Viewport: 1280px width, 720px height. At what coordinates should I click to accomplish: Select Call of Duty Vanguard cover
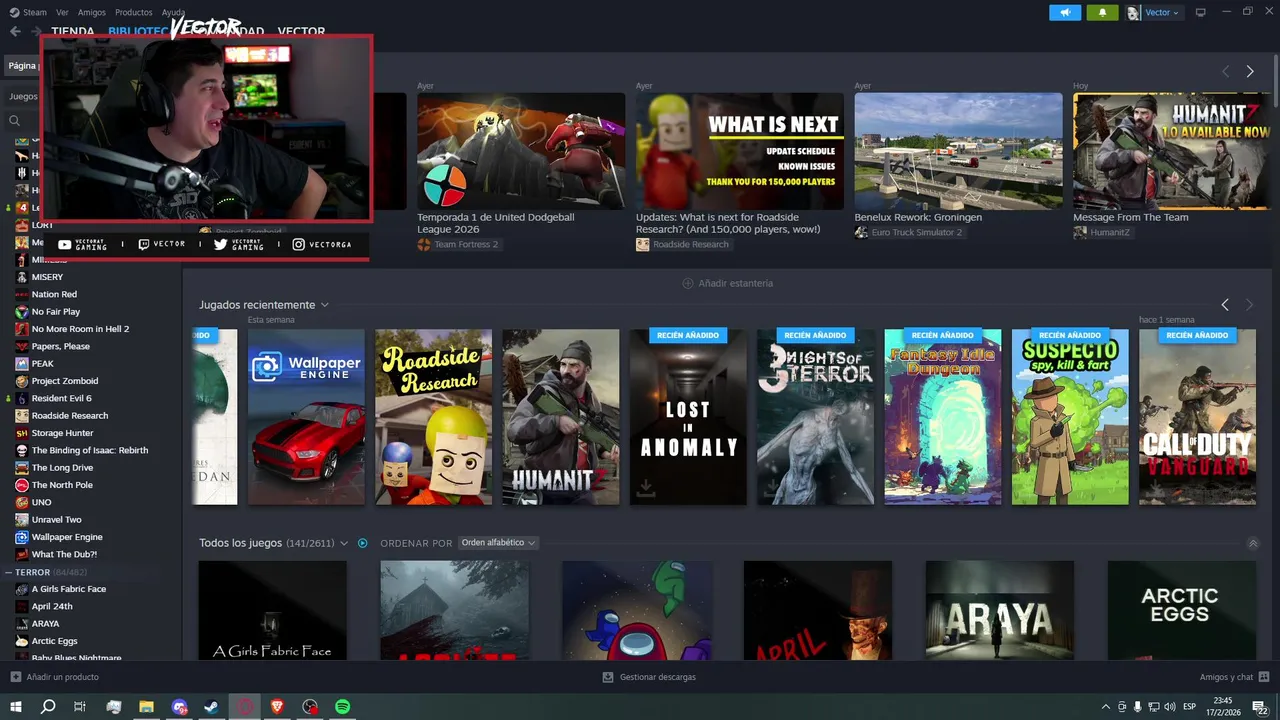[1197, 417]
